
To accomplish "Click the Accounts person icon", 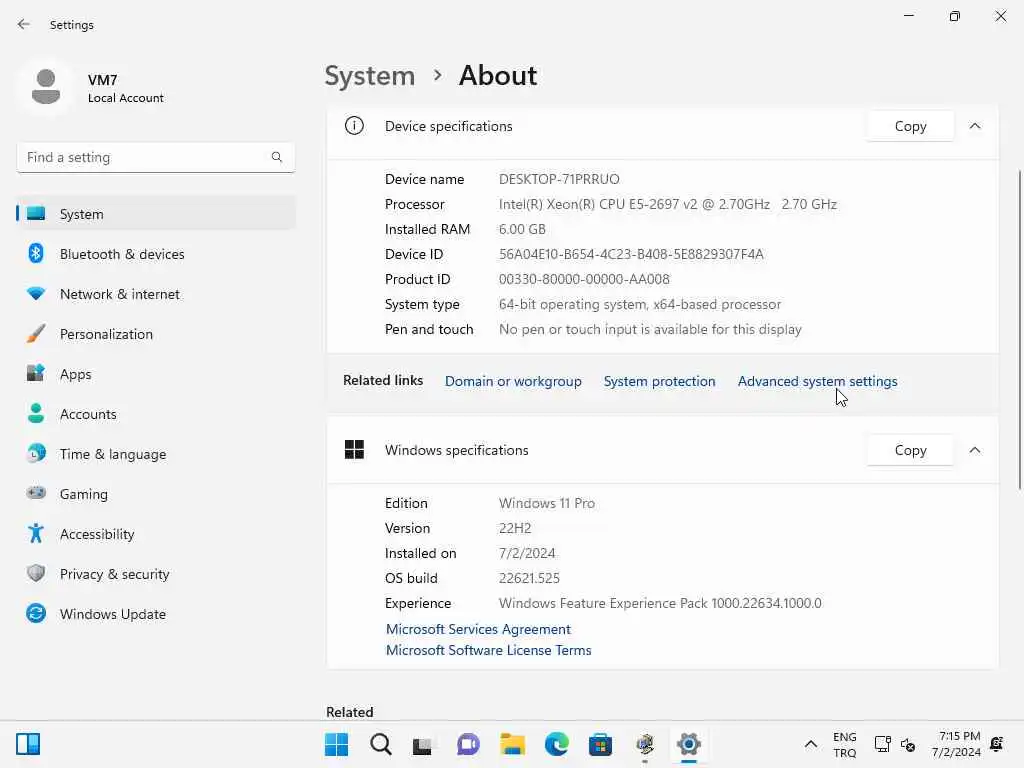I will [36, 413].
